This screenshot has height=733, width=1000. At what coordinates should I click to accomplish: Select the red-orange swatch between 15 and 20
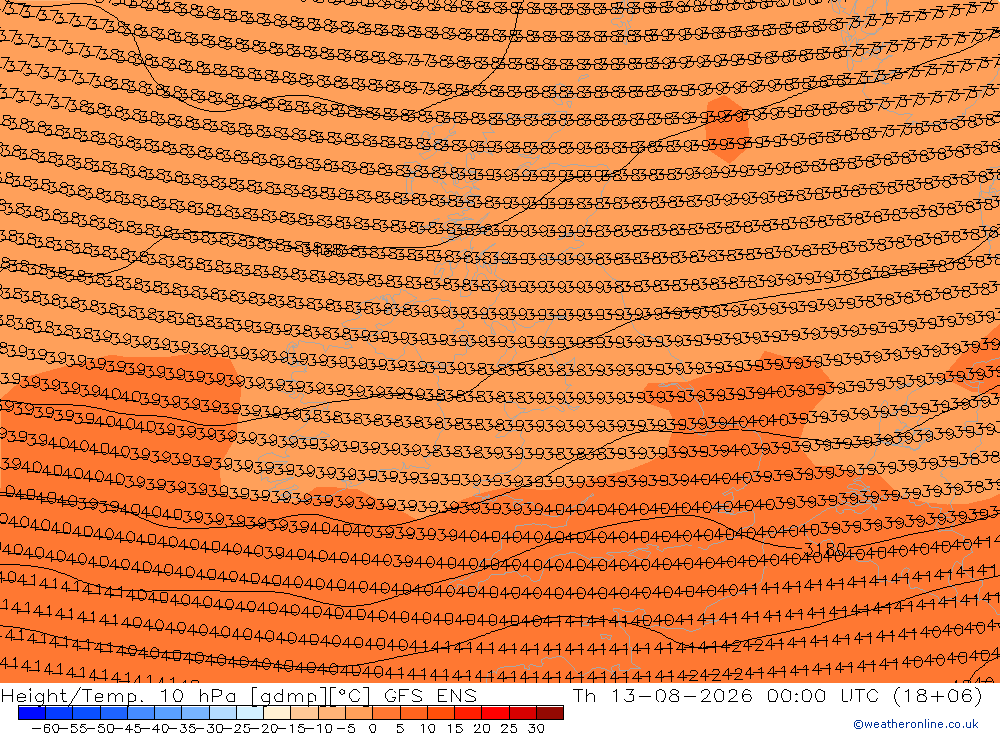468,713
